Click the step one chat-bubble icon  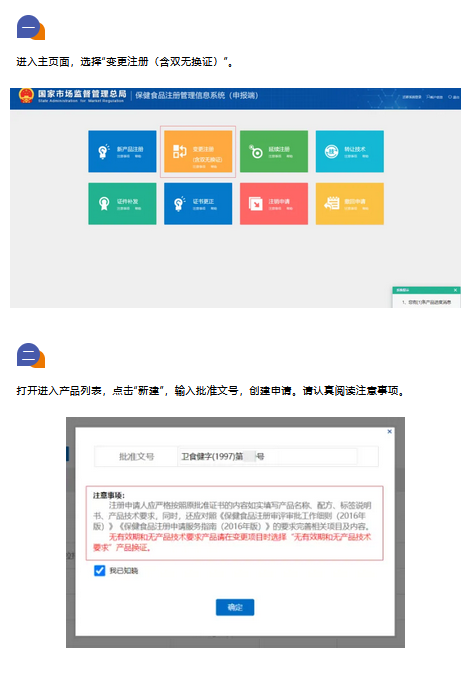pos(31,27)
